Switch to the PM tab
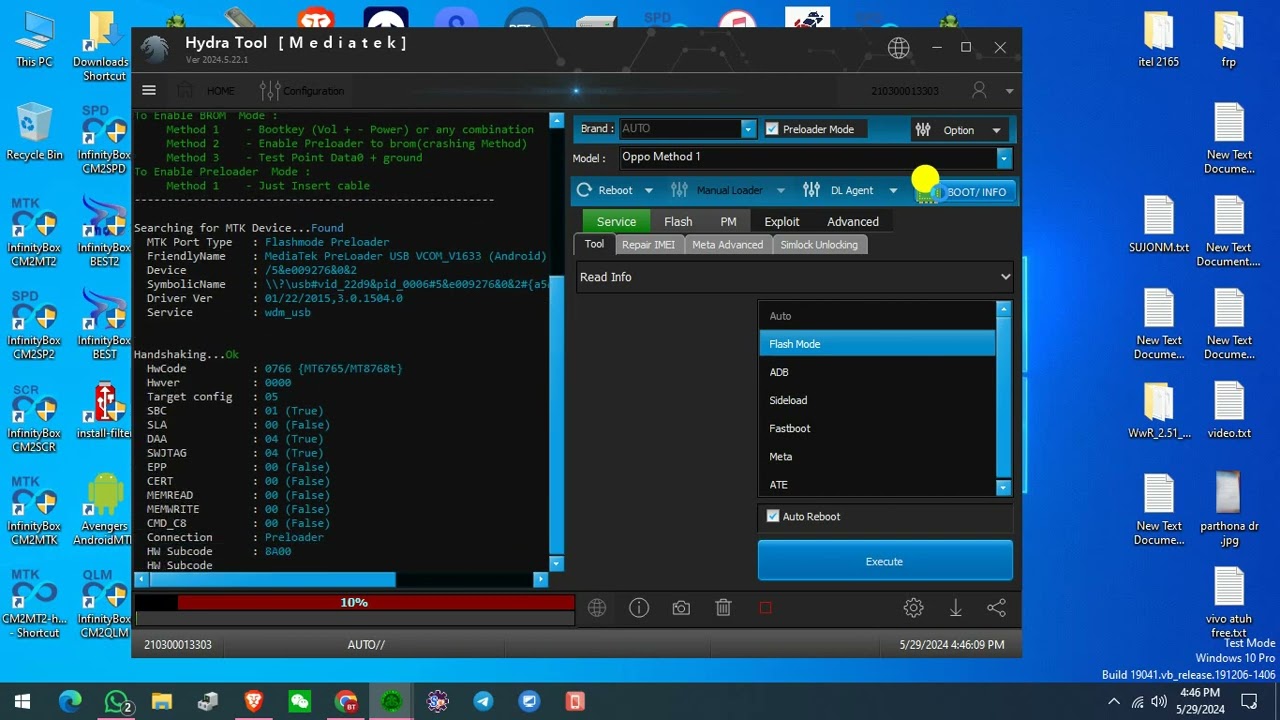Screen dimensions: 1280x720 coord(728,222)
